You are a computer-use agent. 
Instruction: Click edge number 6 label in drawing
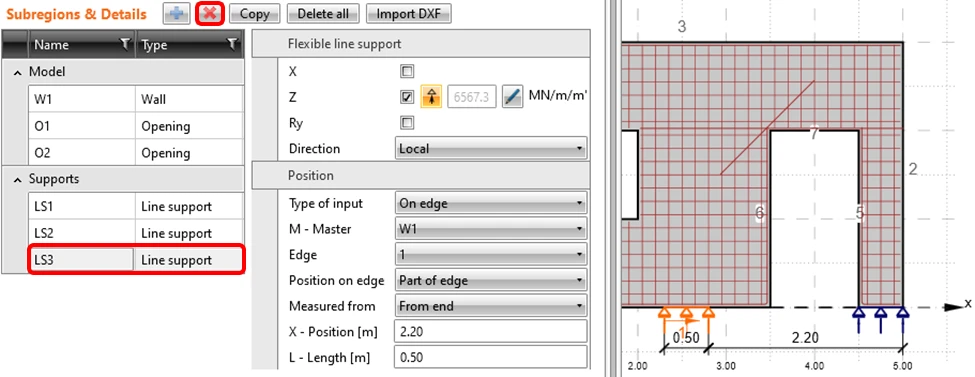760,213
